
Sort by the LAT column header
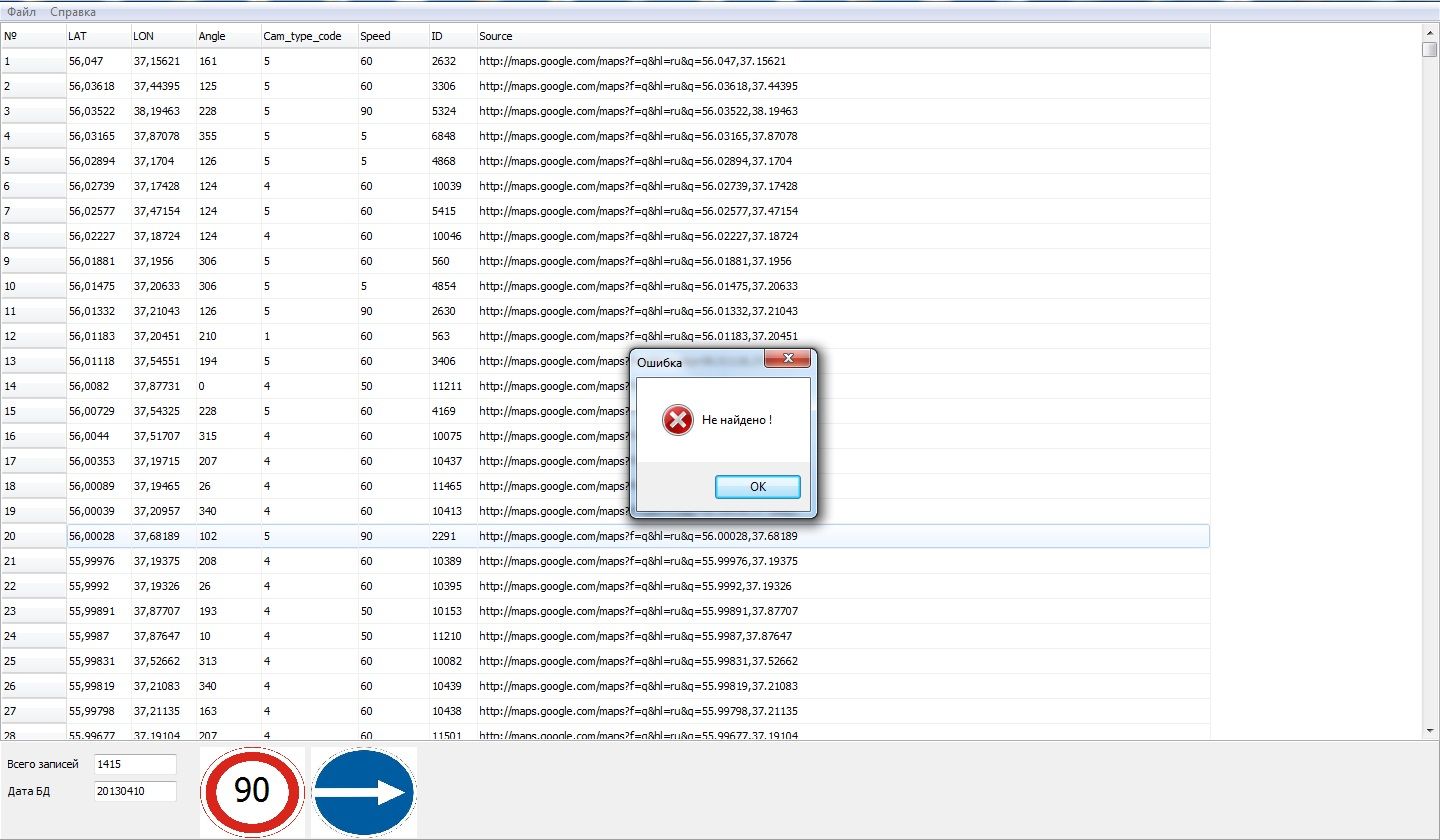(x=97, y=36)
